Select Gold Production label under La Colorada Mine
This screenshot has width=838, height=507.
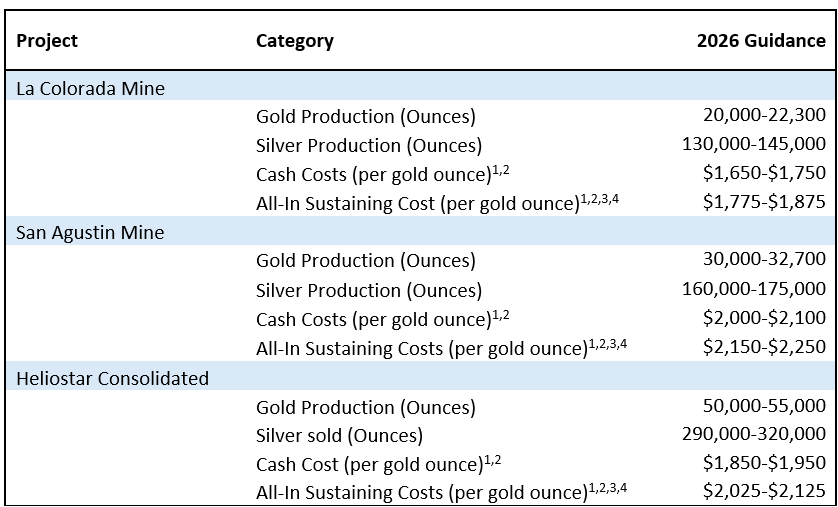(x=365, y=116)
